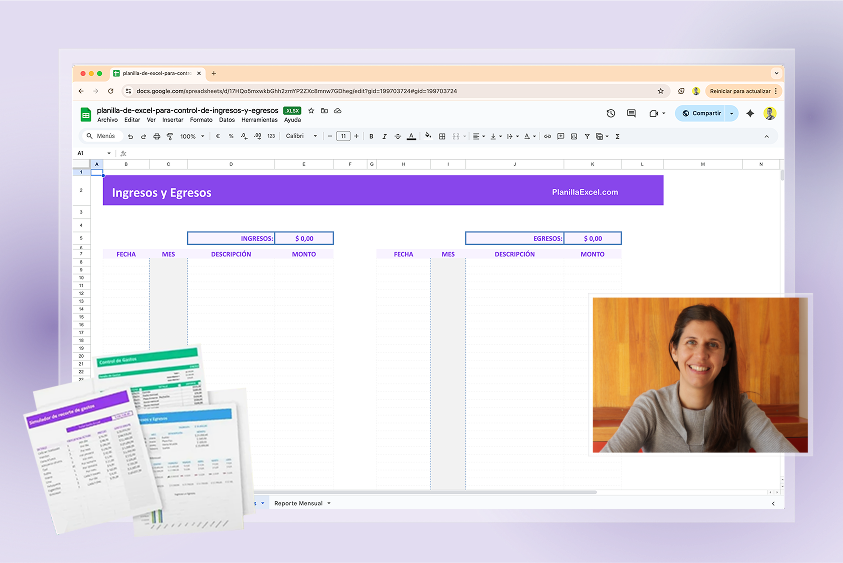Screen dimensions: 843x563
Task: Open the Insertar menu
Action: tap(173, 120)
